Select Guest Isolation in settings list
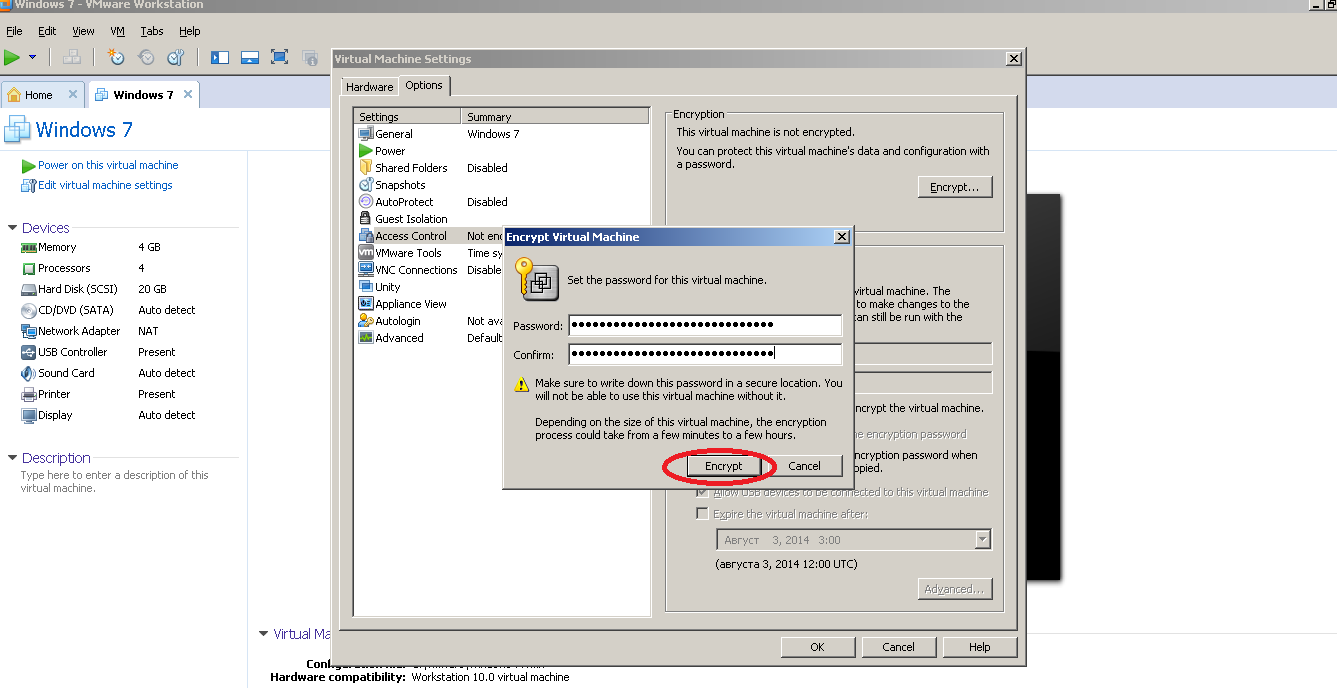Viewport: 1337px width, 688px height. (x=411, y=219)
